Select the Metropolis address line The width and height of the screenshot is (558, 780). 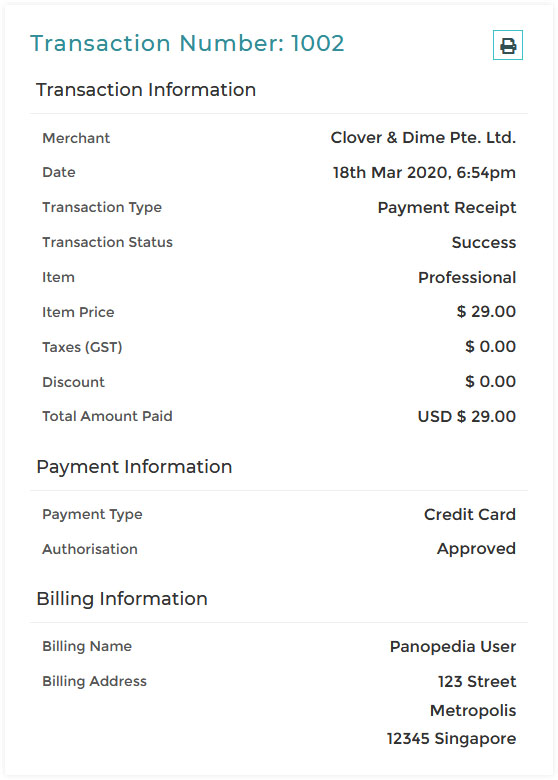coord(473,710)
